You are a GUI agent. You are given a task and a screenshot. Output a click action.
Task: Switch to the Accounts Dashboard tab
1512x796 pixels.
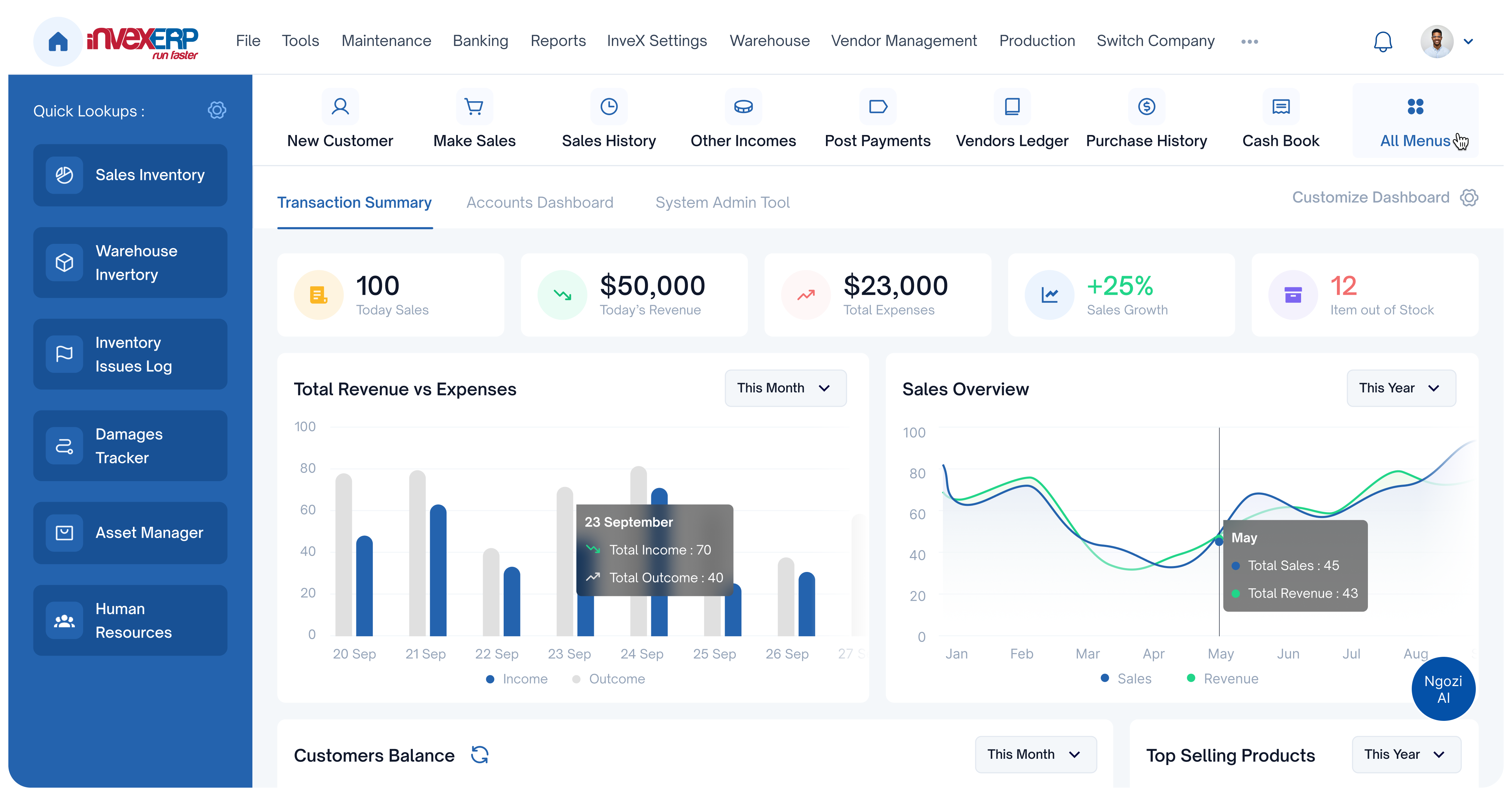point(540,202)
